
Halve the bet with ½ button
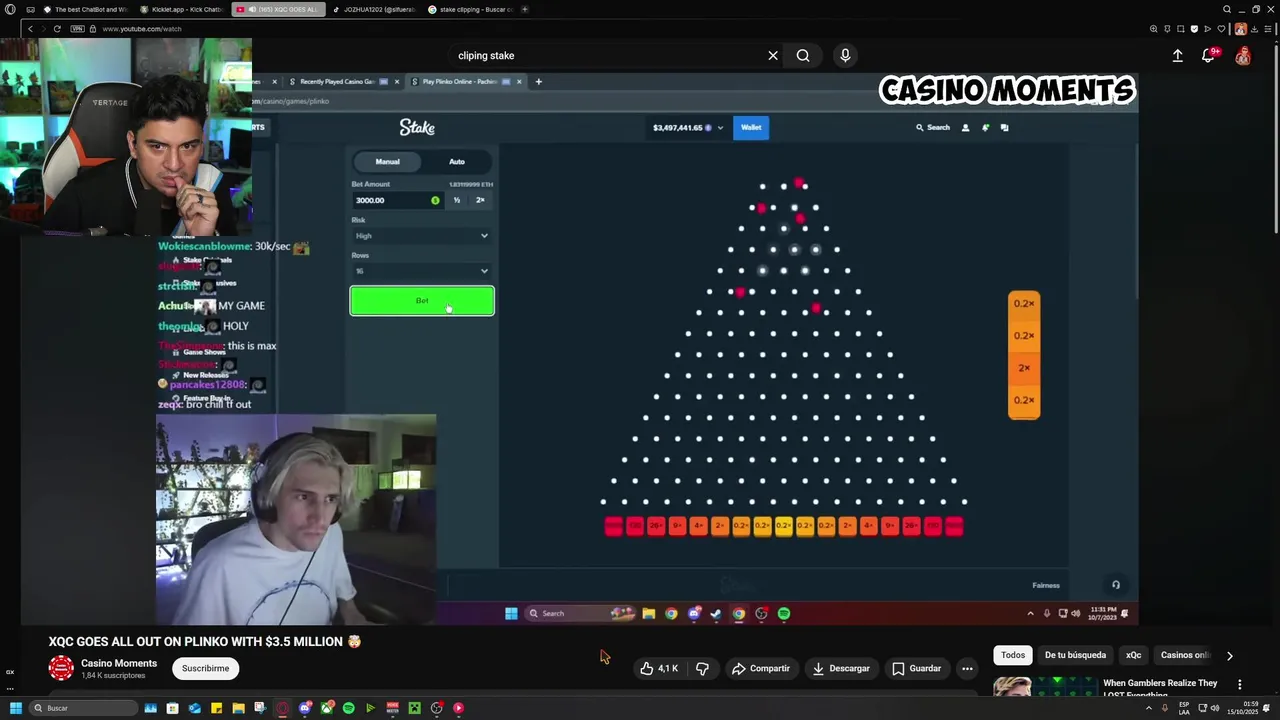(x=457, y=200)
